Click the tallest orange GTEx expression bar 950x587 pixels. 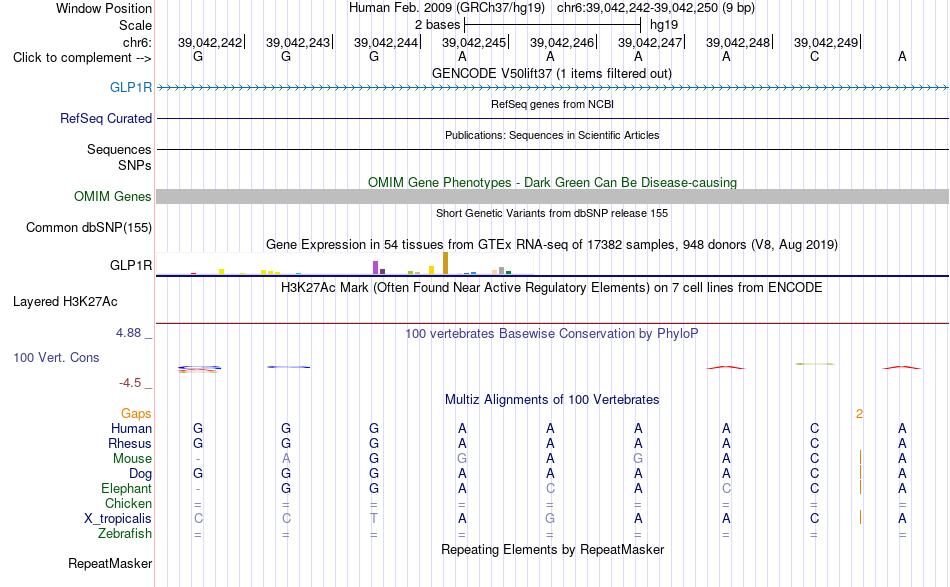pos(445,264)
